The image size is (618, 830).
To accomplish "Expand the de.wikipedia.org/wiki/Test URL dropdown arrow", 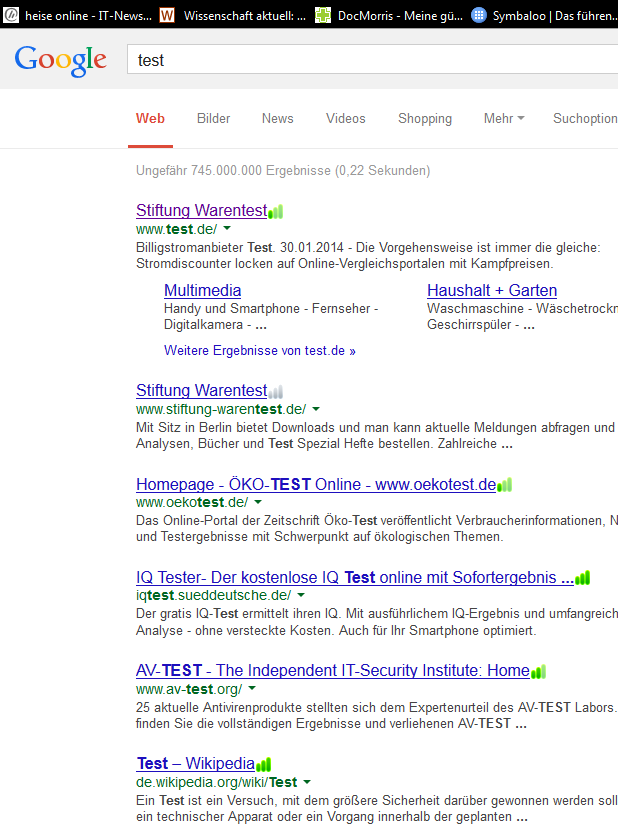I will point(307,782).
